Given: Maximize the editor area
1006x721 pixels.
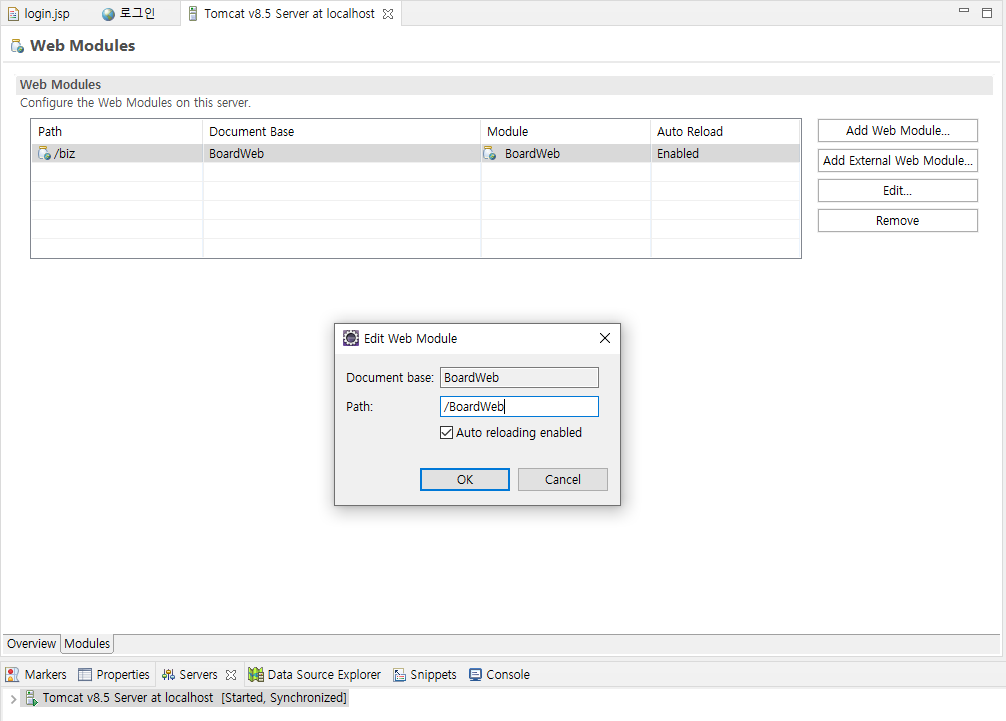Looking at the screenshot, I should click(x=987, y=12).
